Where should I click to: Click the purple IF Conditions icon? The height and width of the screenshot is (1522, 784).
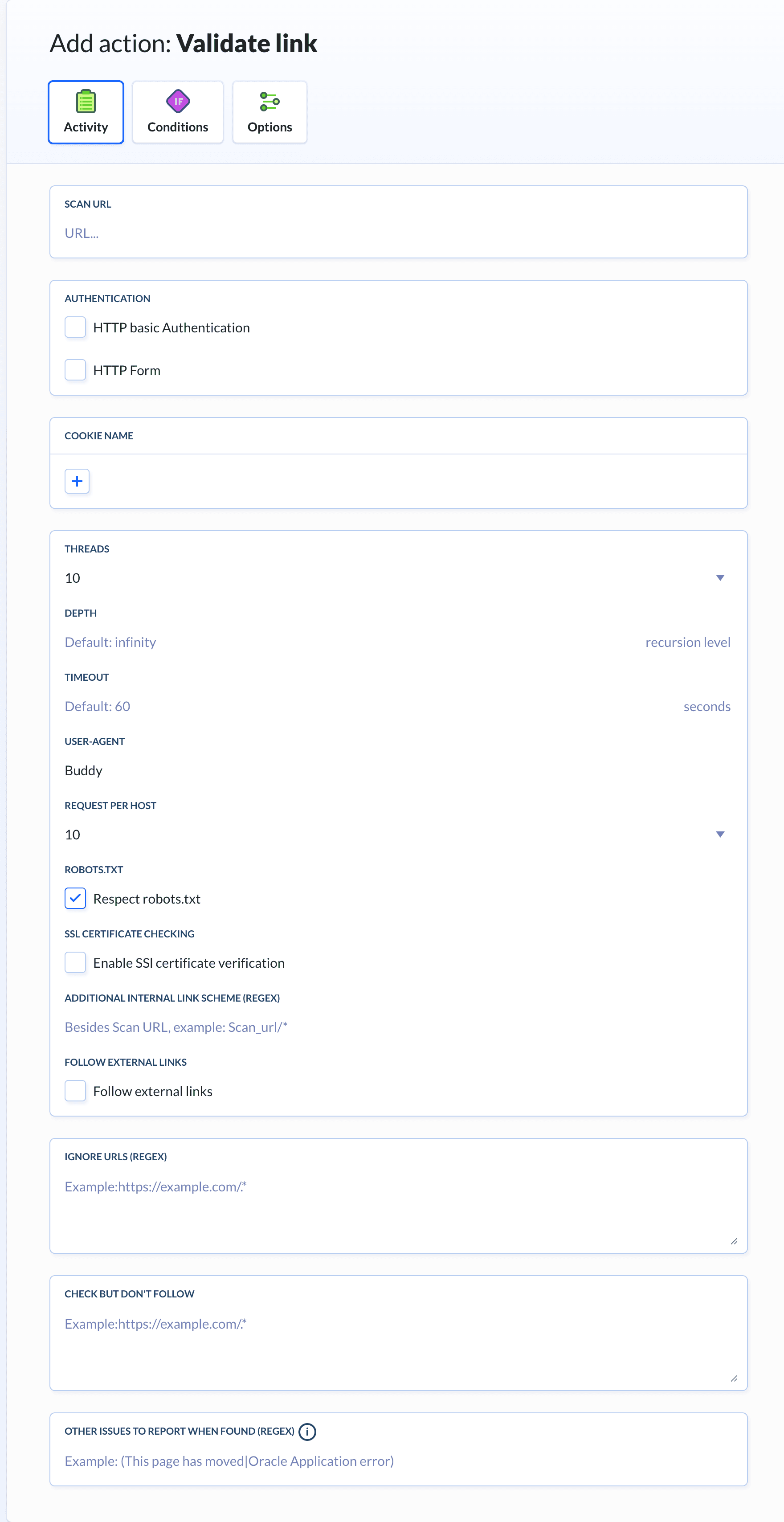178,102
